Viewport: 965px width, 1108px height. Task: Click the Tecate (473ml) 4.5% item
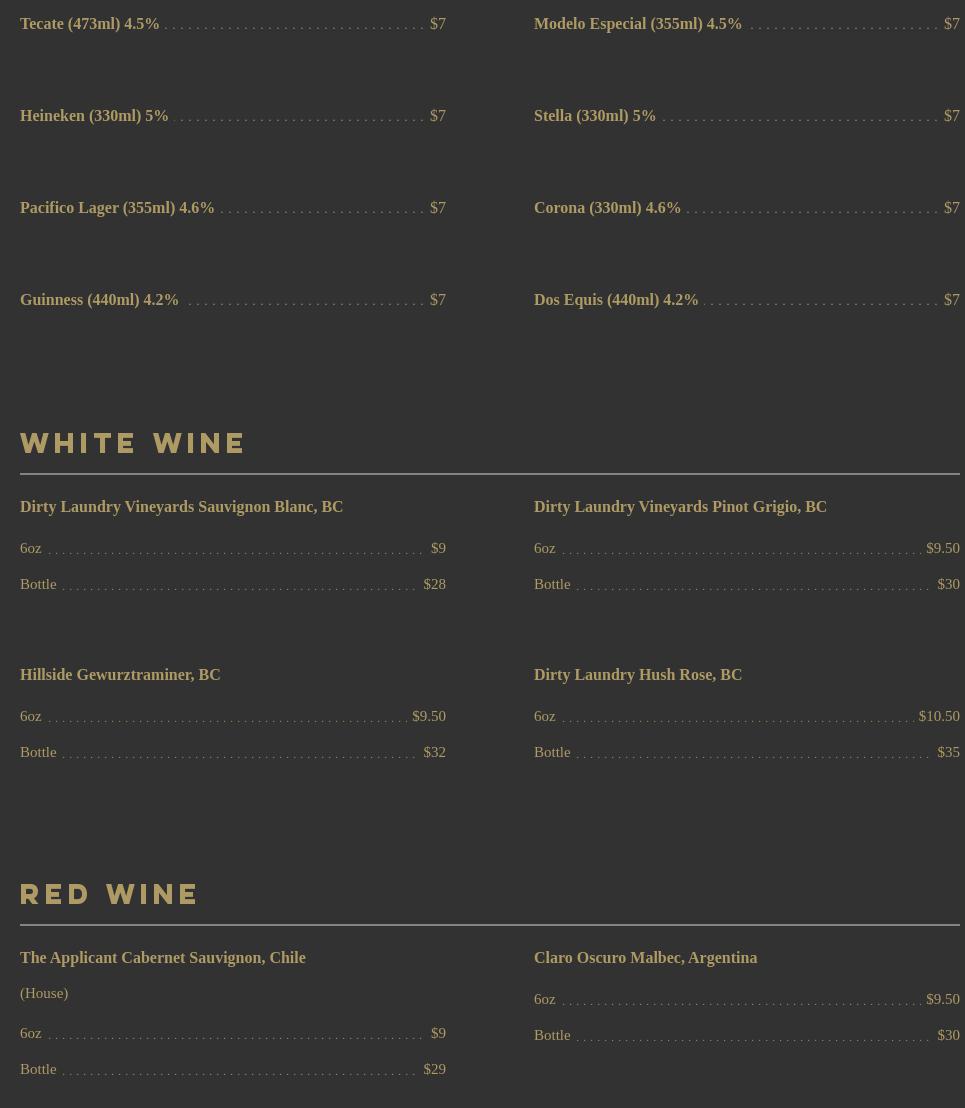90,24
